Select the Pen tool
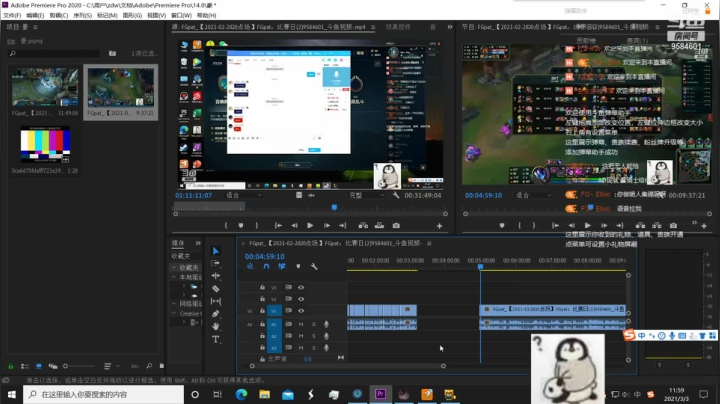The width and height of the screenshot is (720, 404). [x=215, y=314]
